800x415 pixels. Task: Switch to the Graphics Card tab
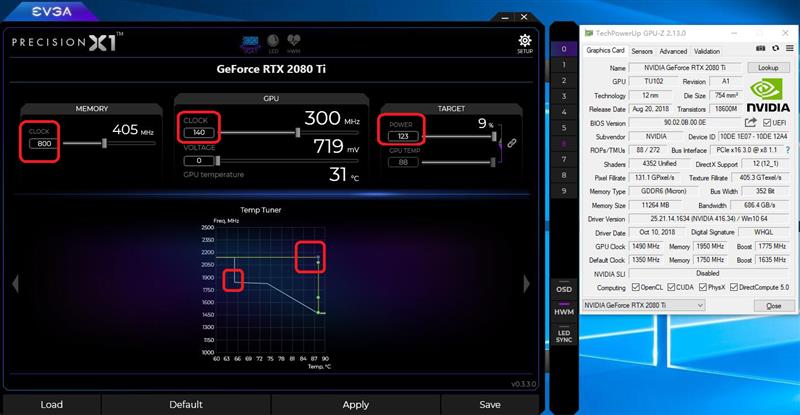605,51
